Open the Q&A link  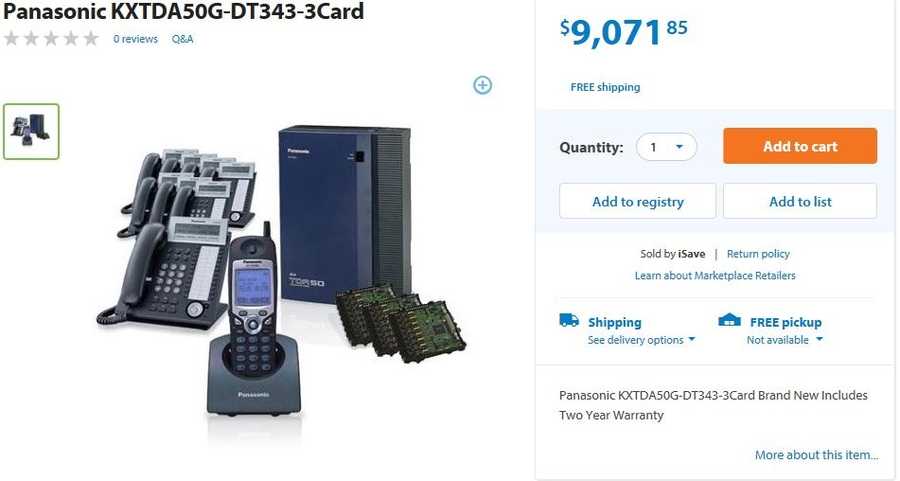182,39
